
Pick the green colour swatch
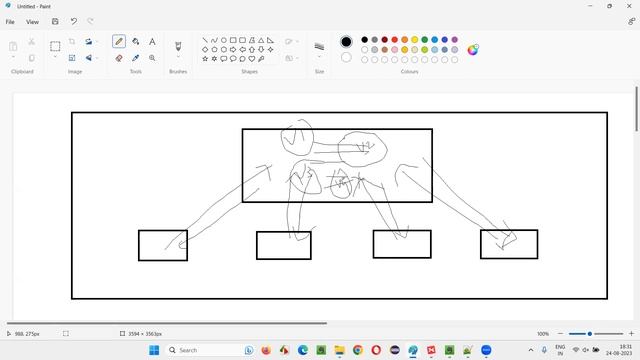[x=424, y=40]
